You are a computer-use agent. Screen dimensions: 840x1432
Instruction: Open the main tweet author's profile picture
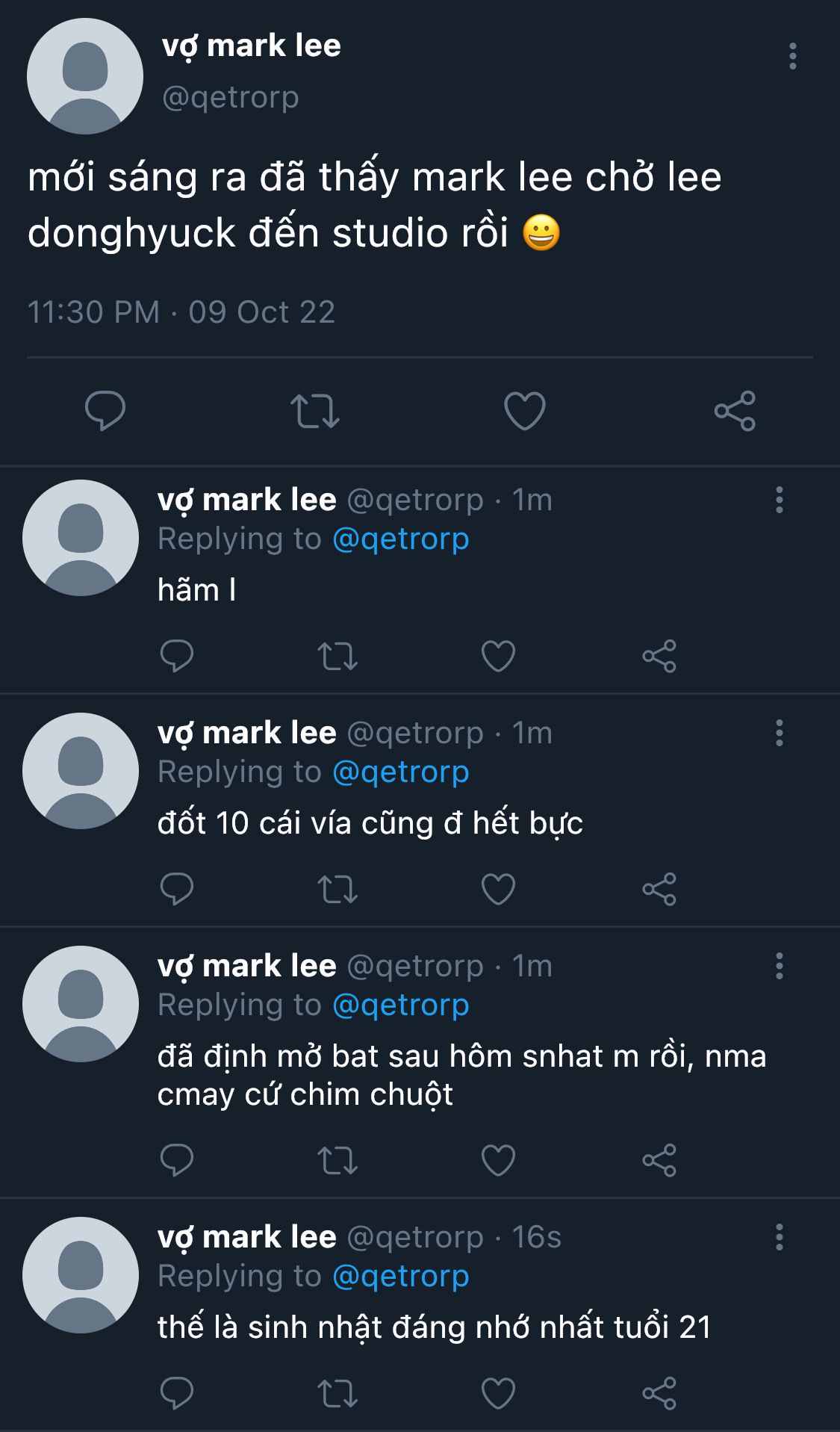tap(85, 76)
